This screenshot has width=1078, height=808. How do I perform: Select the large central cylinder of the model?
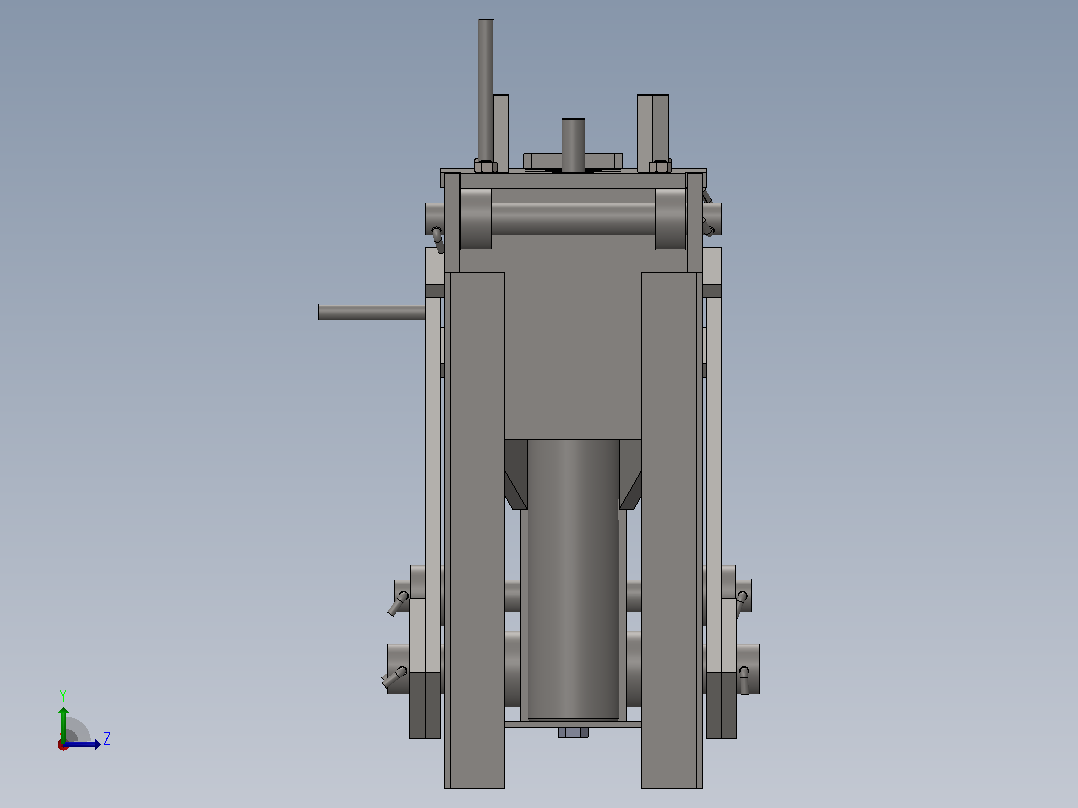[573, 580]
